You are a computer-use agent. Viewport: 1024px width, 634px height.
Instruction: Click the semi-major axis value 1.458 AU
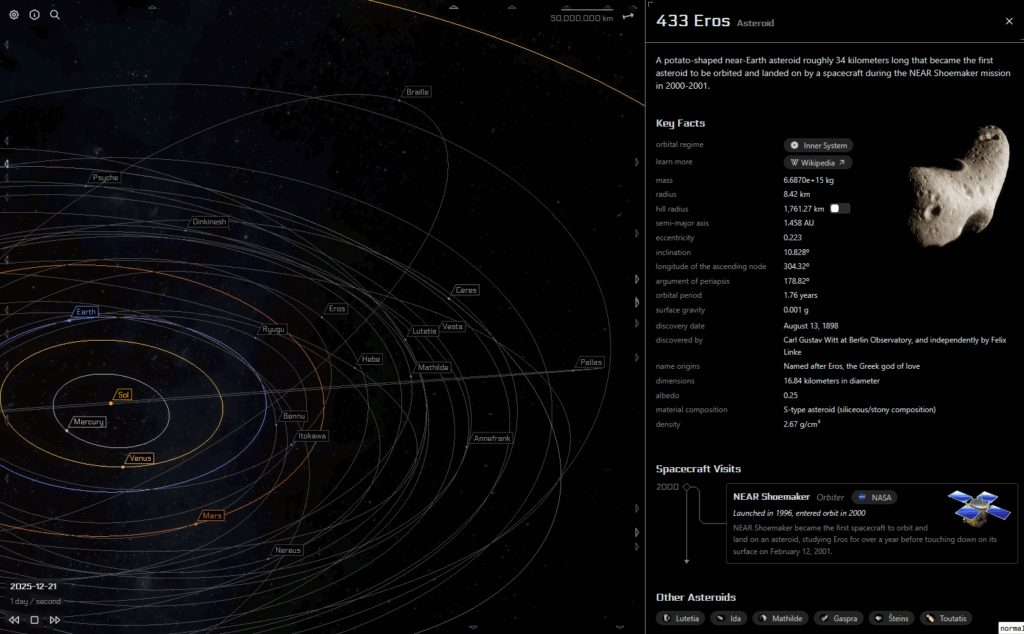pos(799,223)
